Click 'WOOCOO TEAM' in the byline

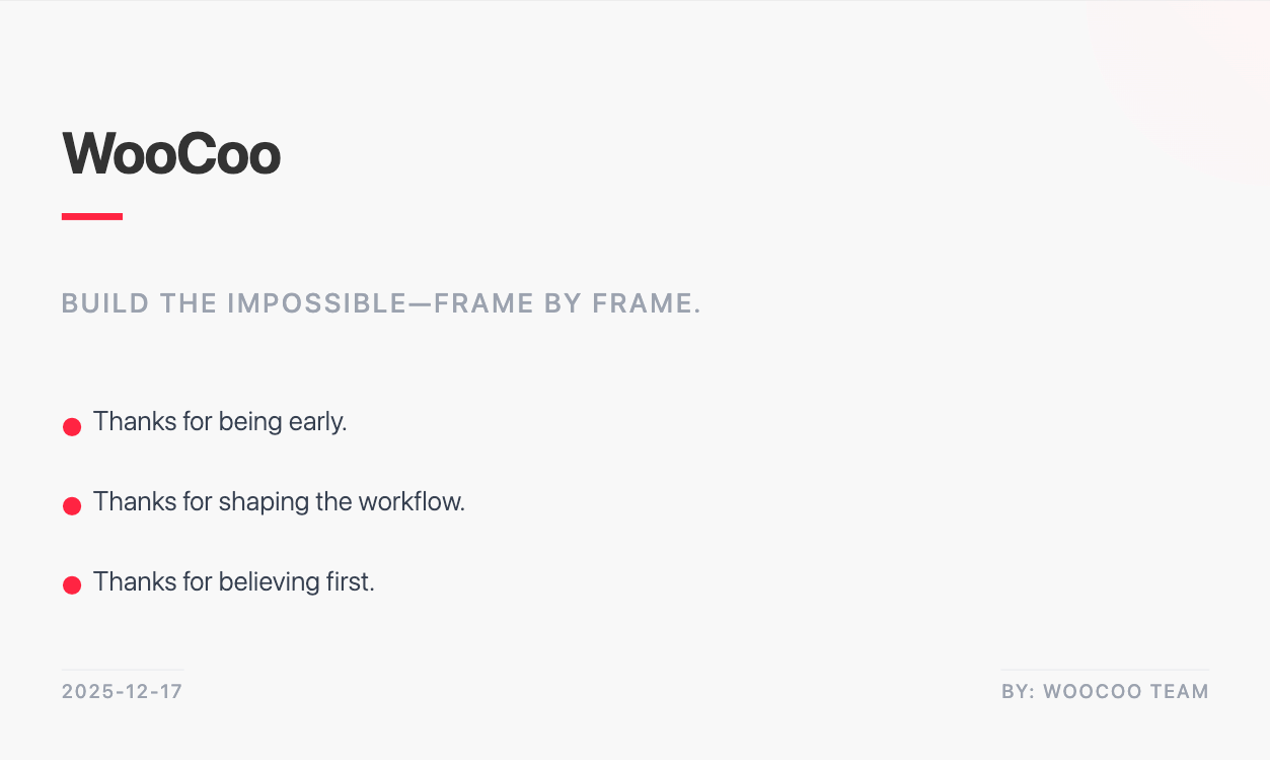[1126, 692]
